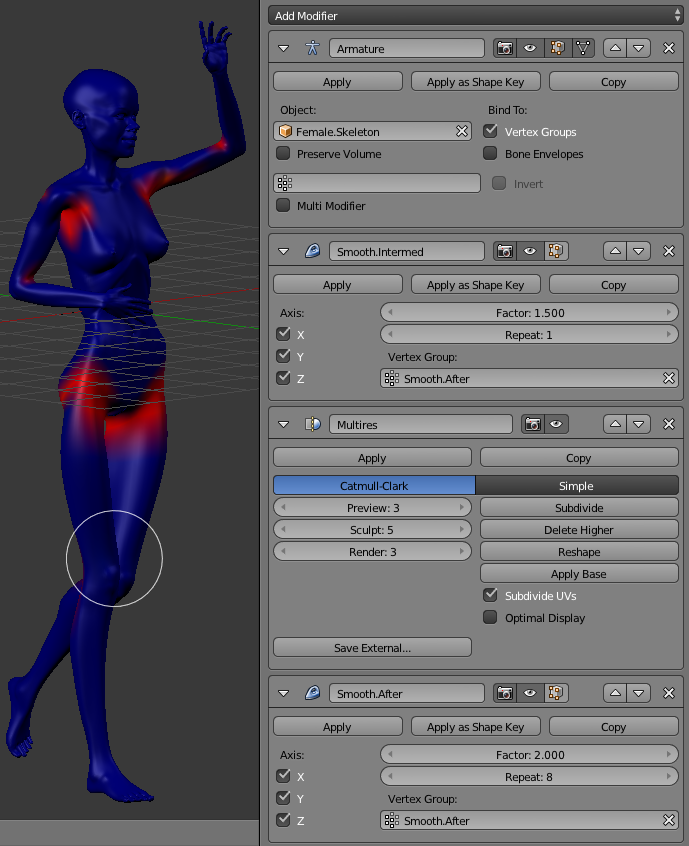Enable Preserve Volume checkbox
This screenshot has height=846, width=689.
point(284,154)
